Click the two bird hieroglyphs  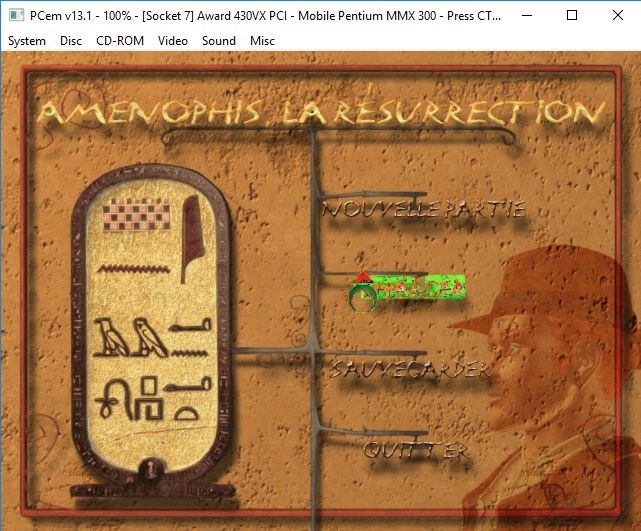(x=130, y=338)
